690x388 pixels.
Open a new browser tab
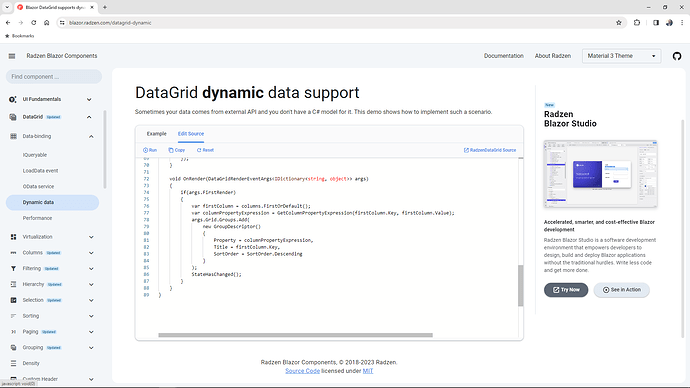tap(105, 7)
